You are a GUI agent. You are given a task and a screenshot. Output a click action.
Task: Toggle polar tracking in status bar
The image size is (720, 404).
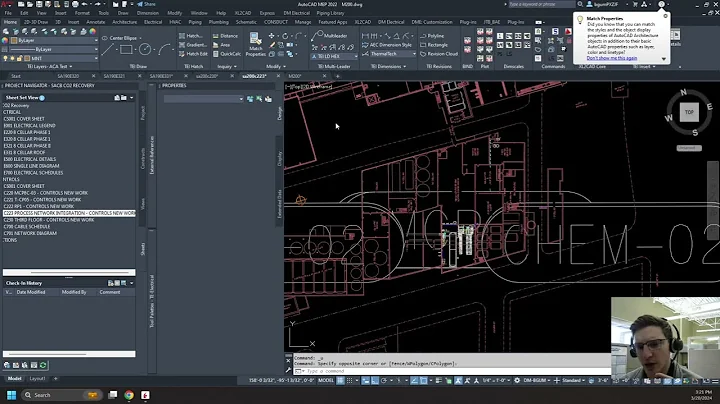pos(384,380)
